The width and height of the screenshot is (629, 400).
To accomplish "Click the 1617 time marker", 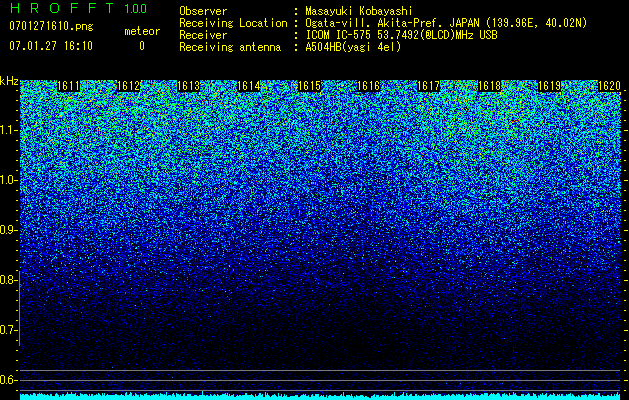I will point(429,86).
